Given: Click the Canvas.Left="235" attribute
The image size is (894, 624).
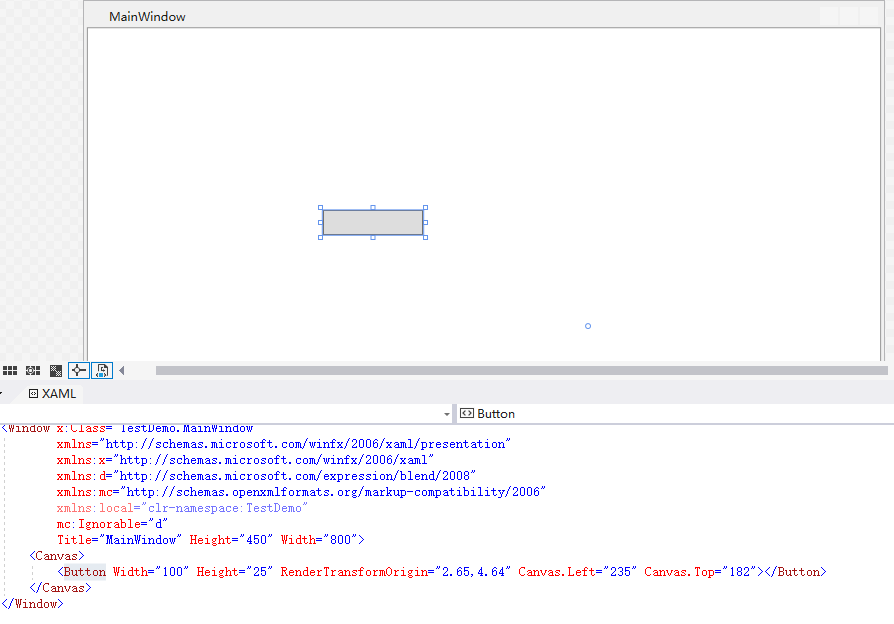Looking at the screenshot, I should pos(577,572).
